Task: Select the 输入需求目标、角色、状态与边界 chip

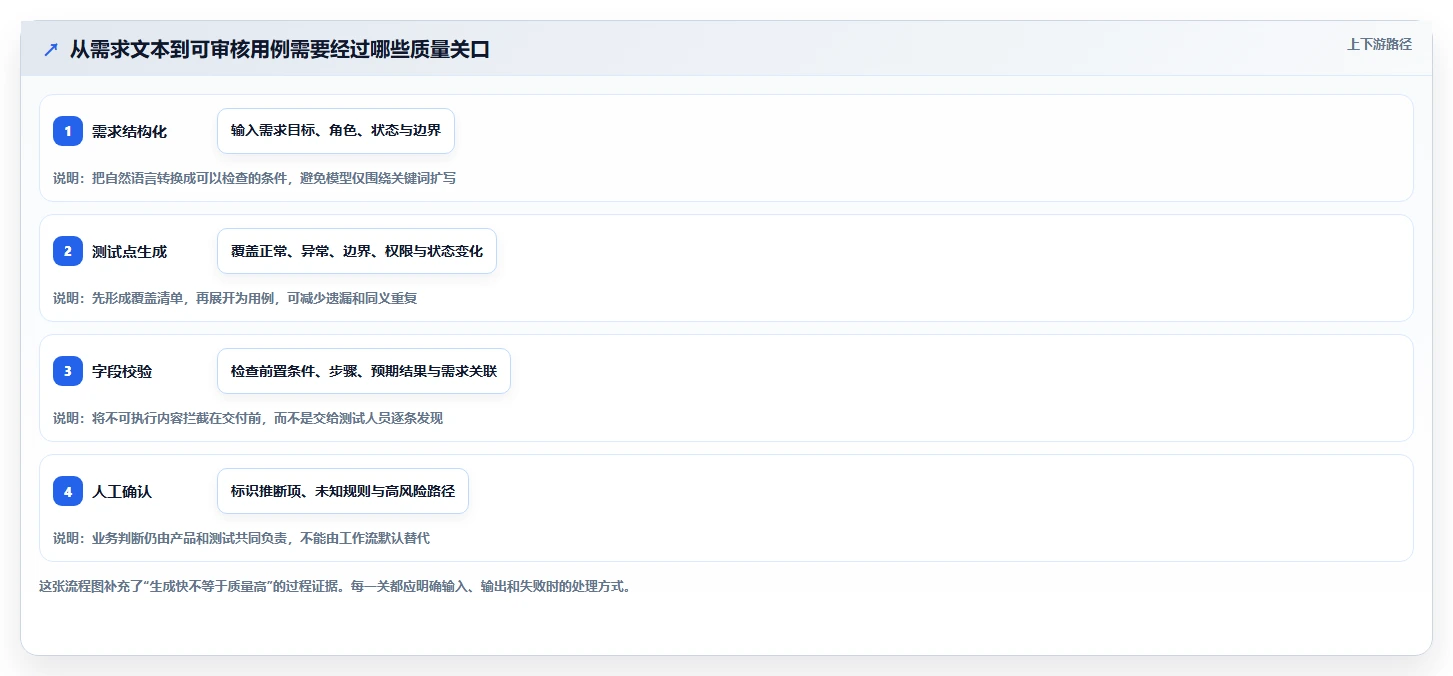Action: click(336, 131)
